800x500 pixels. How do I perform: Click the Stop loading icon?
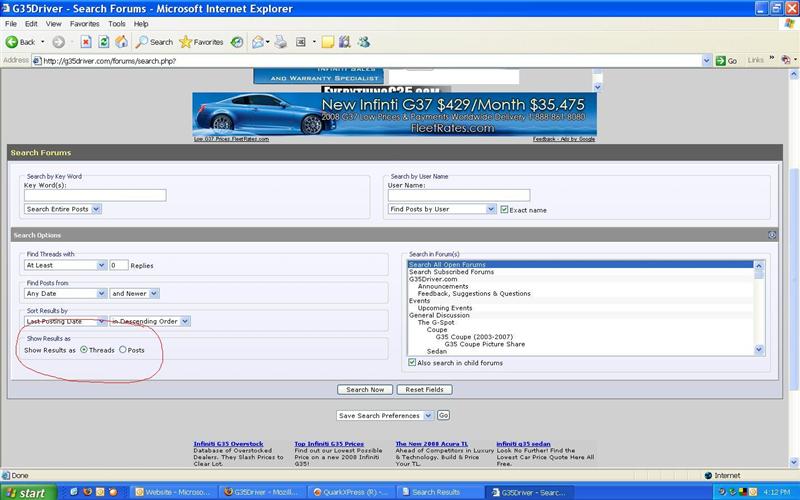[x=84, y=42]
